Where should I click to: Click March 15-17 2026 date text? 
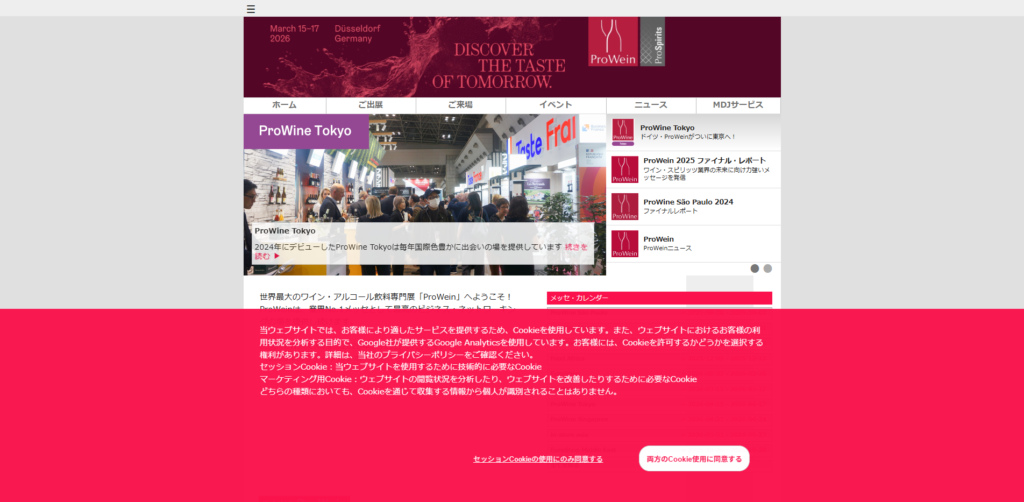(x=295, y=33)
